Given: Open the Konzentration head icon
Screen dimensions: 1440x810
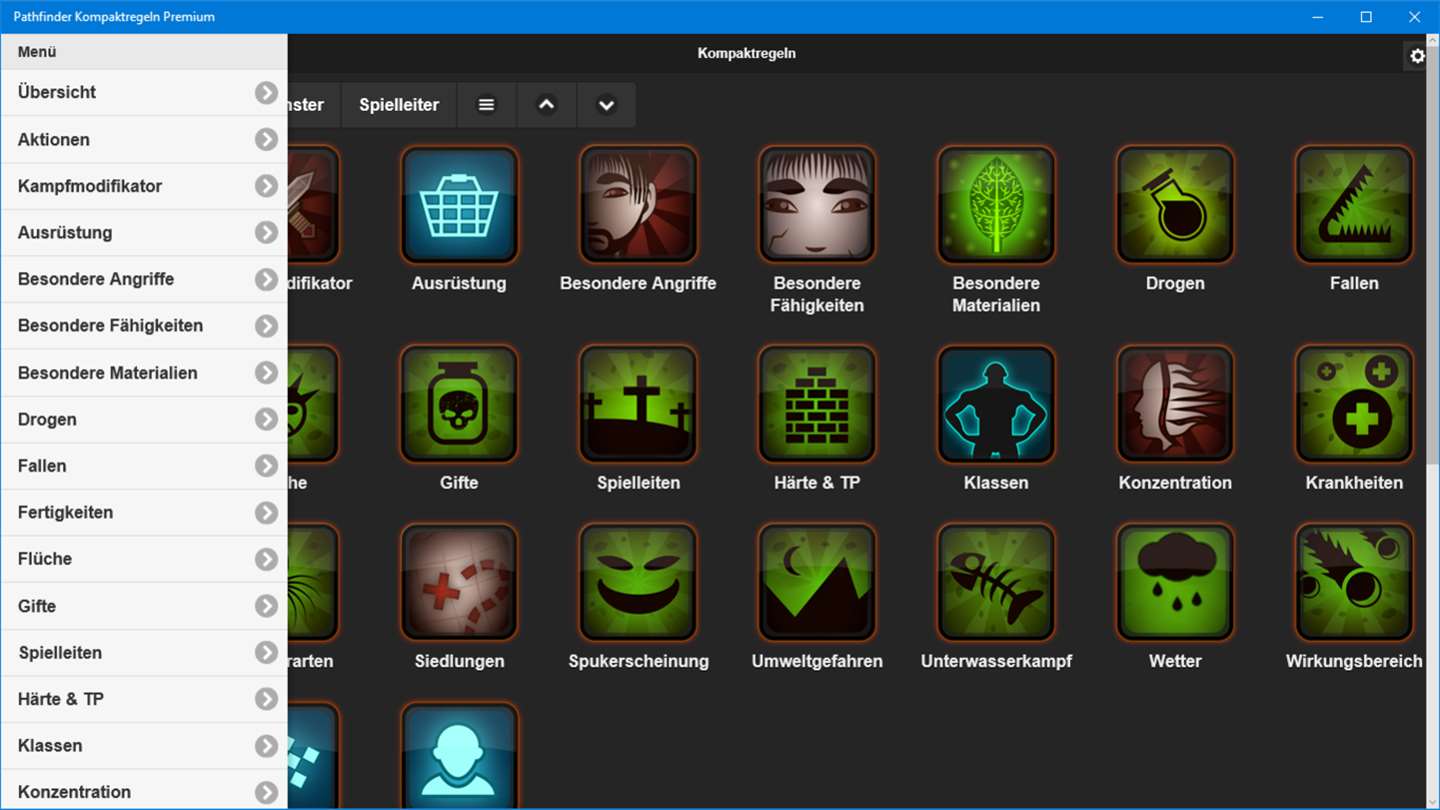Looking at the screenshot, I should (x=1175, y=404).
